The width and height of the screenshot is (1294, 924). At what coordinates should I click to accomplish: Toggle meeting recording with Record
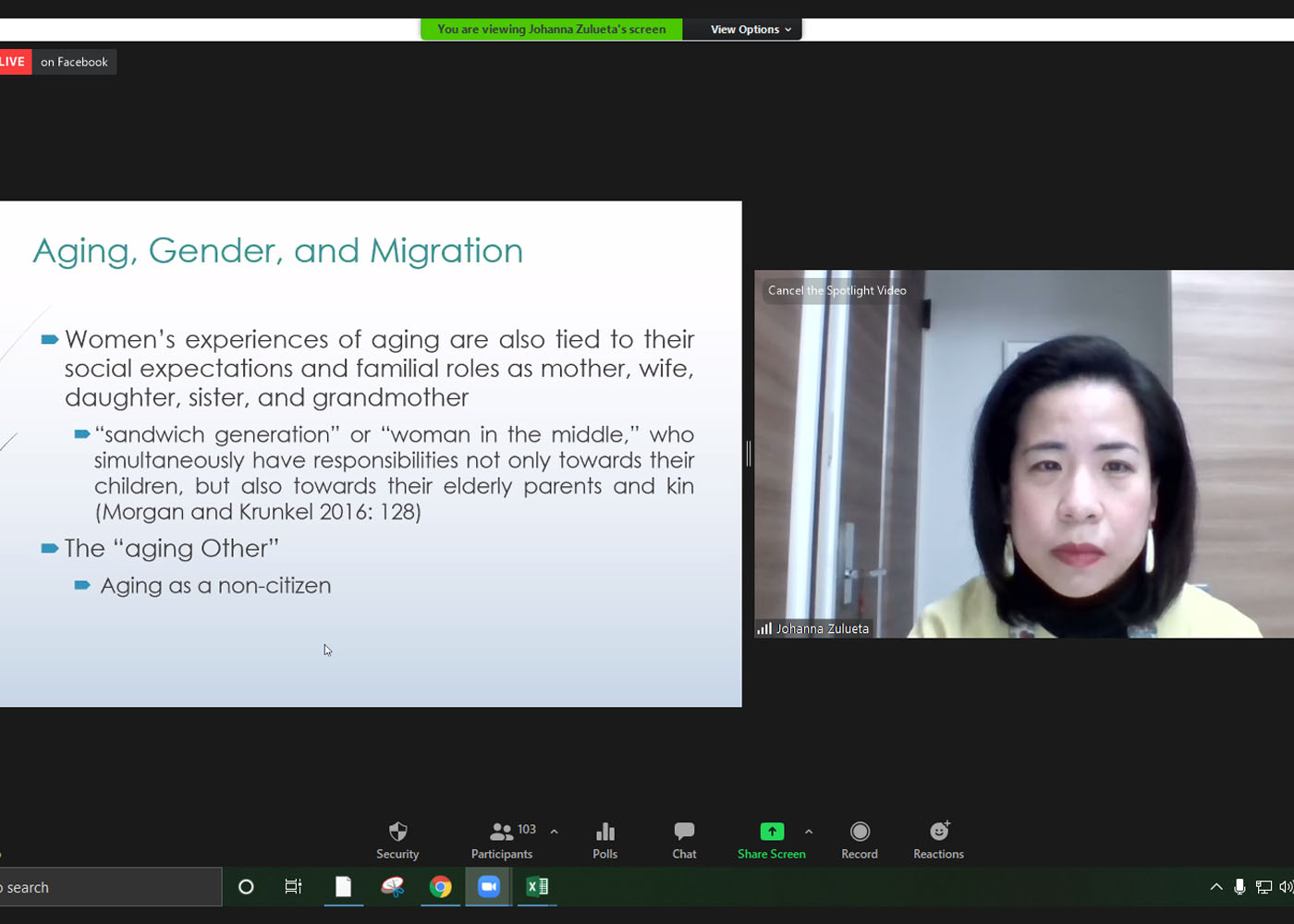click(860, 840)
